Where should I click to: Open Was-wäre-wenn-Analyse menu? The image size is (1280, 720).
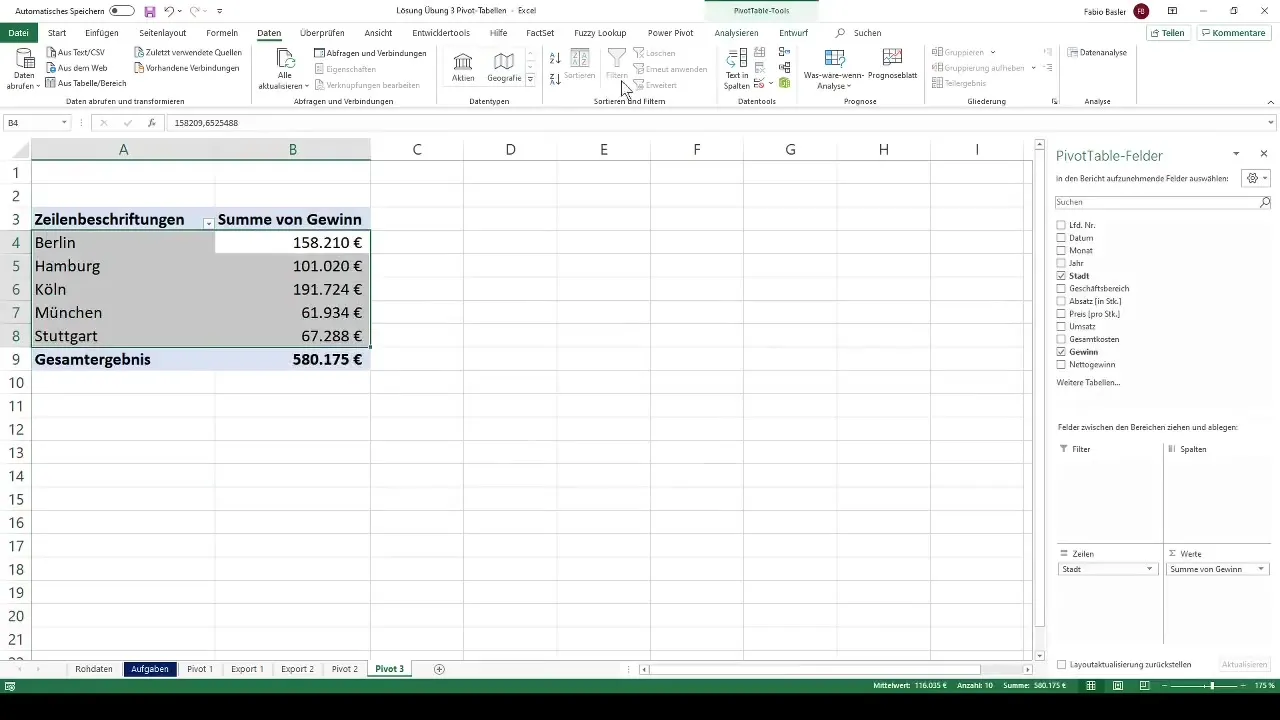click(x=834, y=69)
